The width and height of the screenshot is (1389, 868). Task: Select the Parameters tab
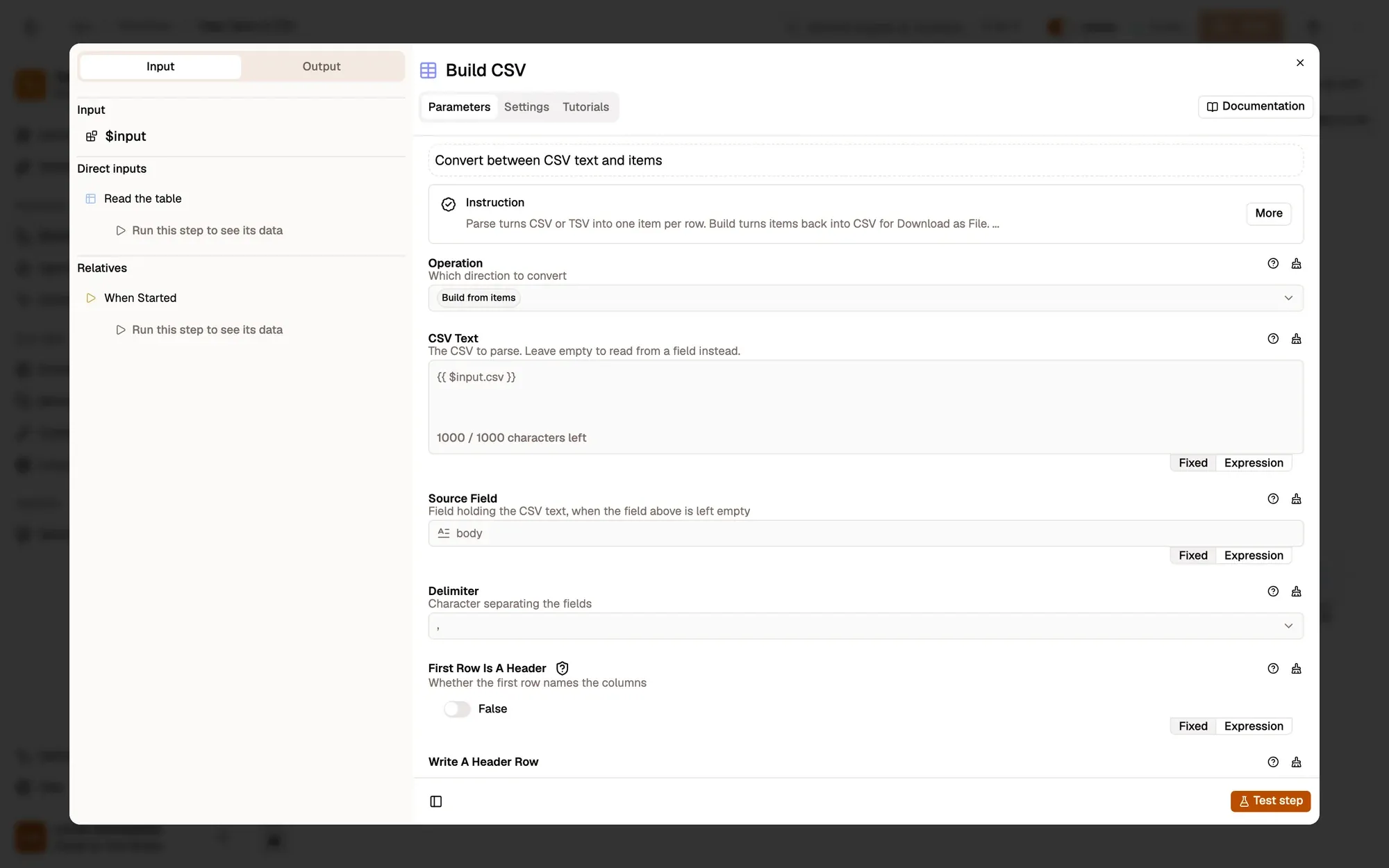[x=459, y=107]
